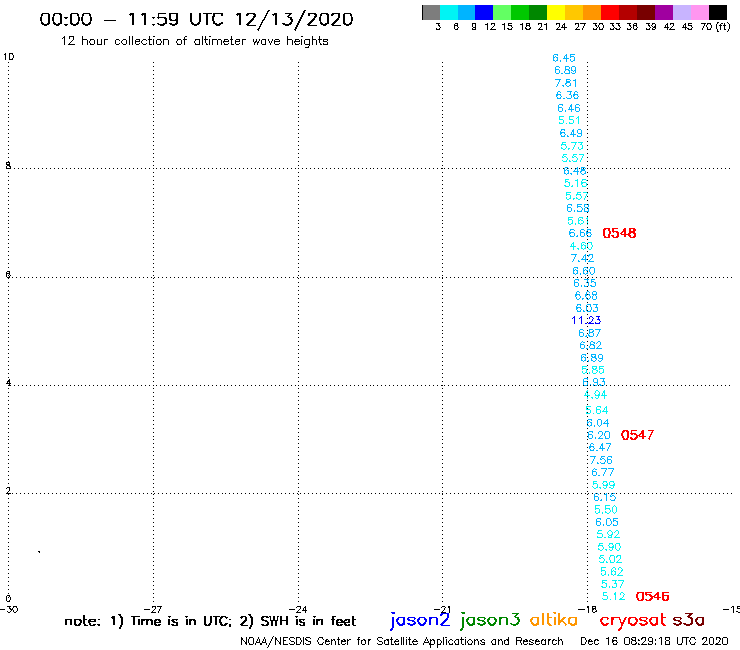Select the 6.45 wave height value
Image resolution: width=740 pixels, height=650 pixels.
(564, 58)
